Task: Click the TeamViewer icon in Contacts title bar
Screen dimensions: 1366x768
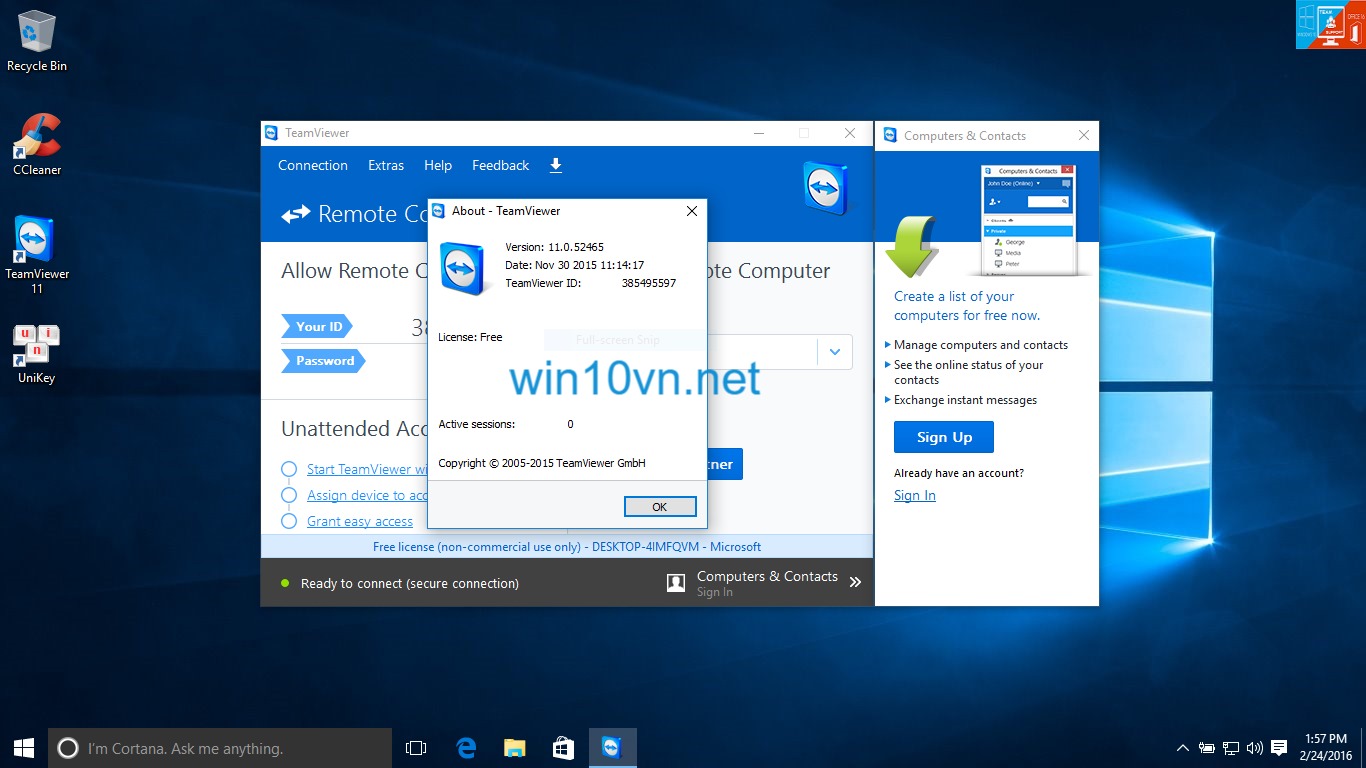Action: (x=888, y=135)
